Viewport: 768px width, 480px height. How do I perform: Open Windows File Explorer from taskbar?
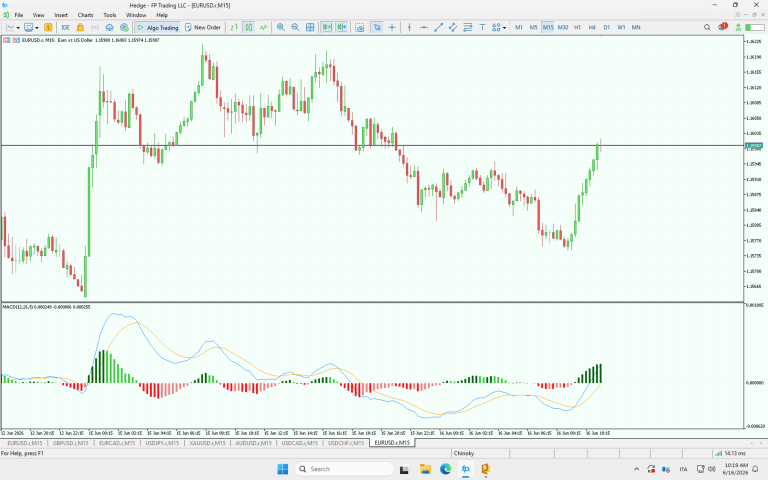pos(425,469)
